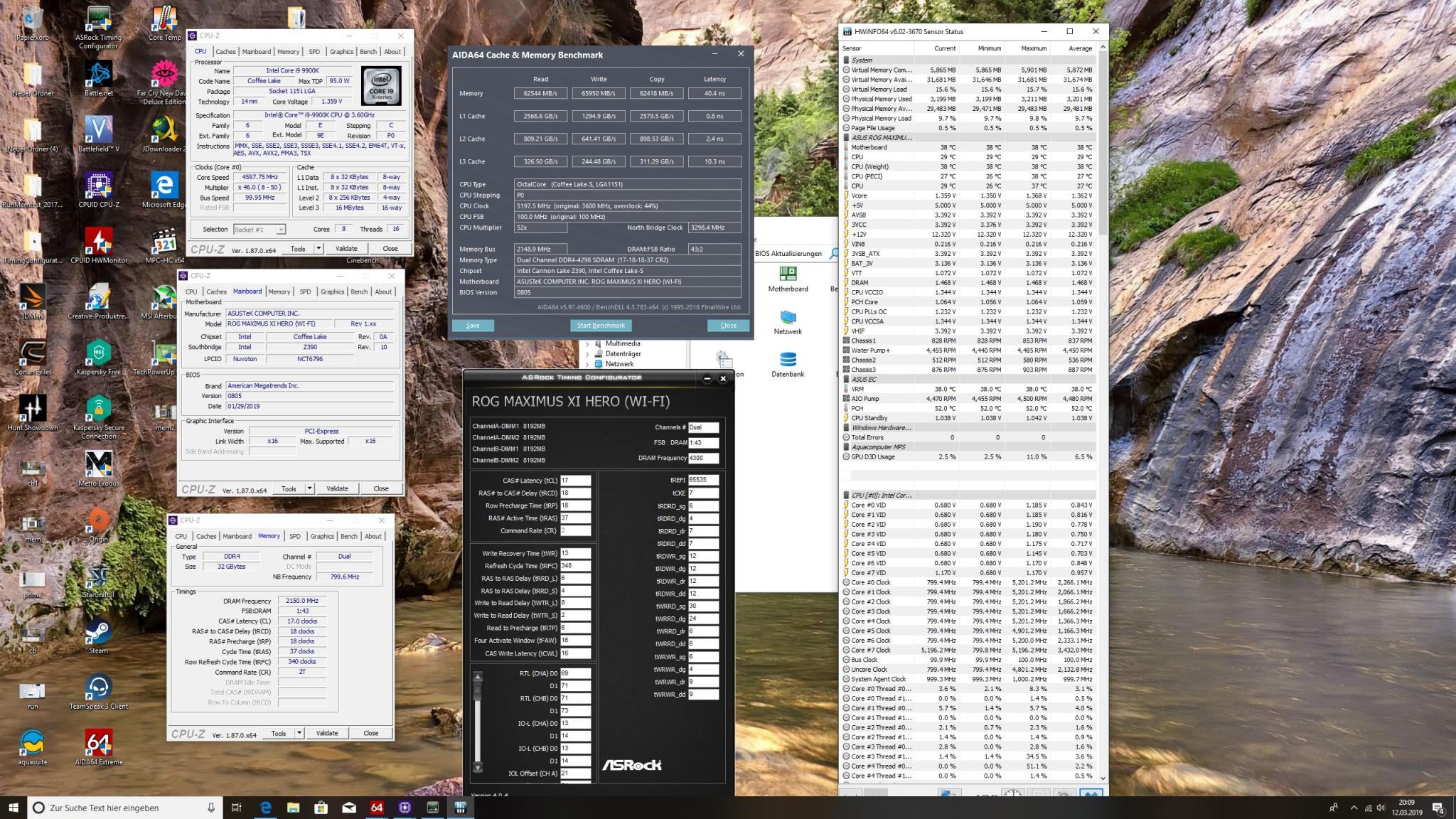The image size is (1456, 819).
Task: Open the CPUID HWMonitor desktop shortcut
Action: point(99,245)
